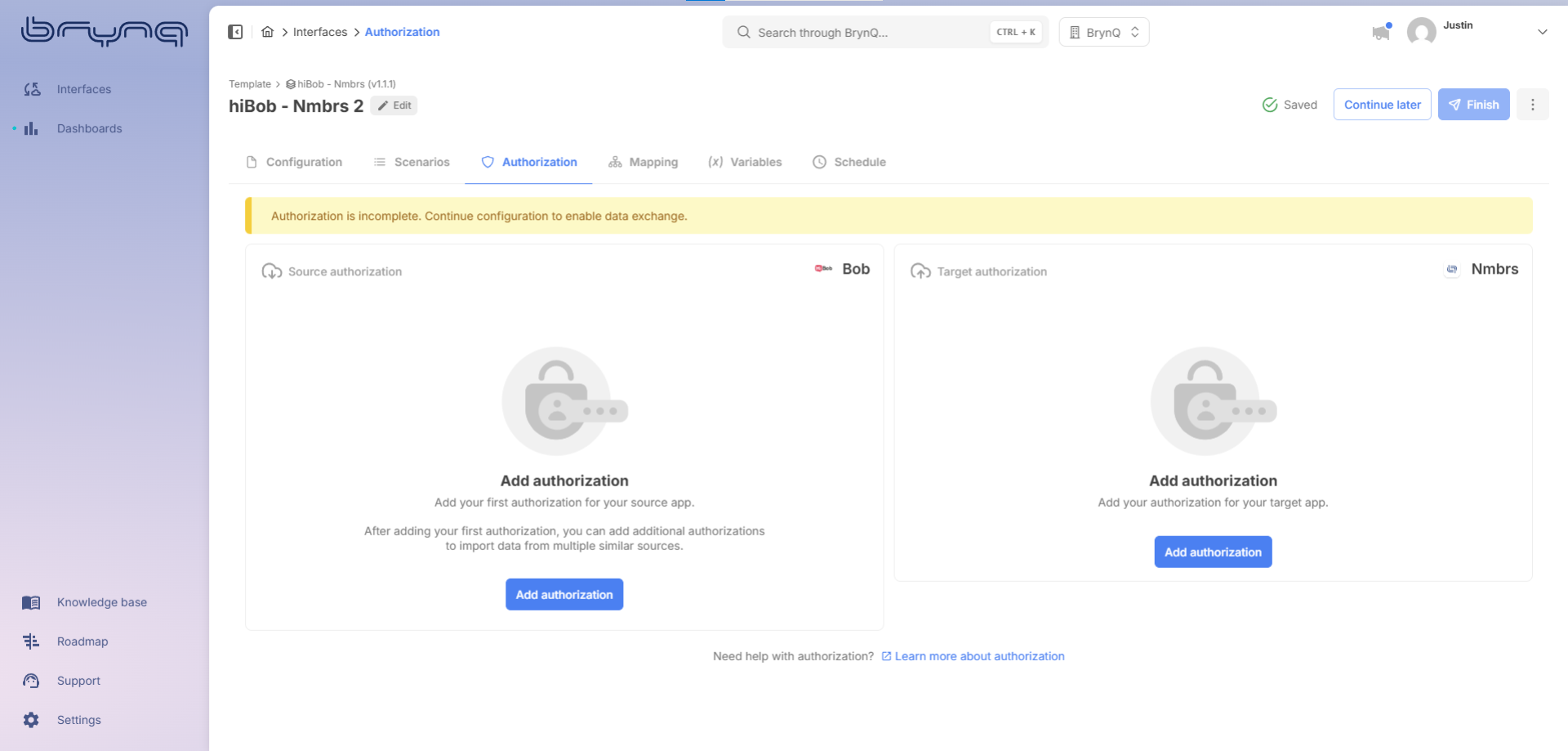Go to the Mapping tab
The height and width of the screenshot is (751, 1568).
643,162
